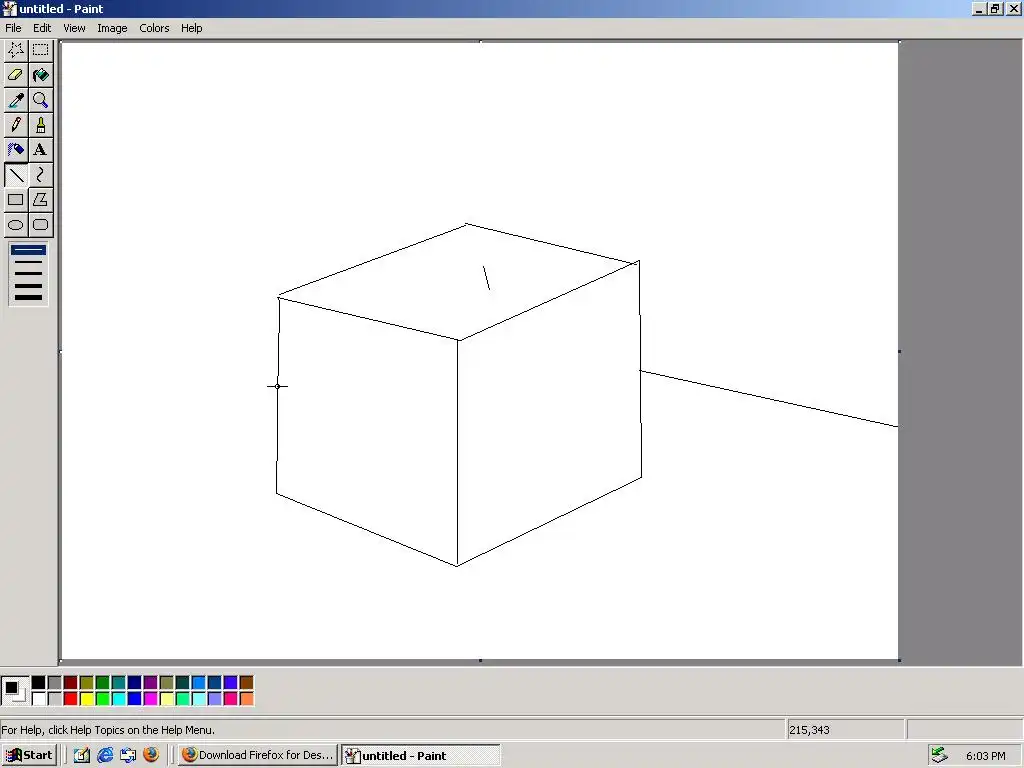1024x768 pixels.
Task: Click the Paint icon in the title bar
Action: tap(9, 8)
